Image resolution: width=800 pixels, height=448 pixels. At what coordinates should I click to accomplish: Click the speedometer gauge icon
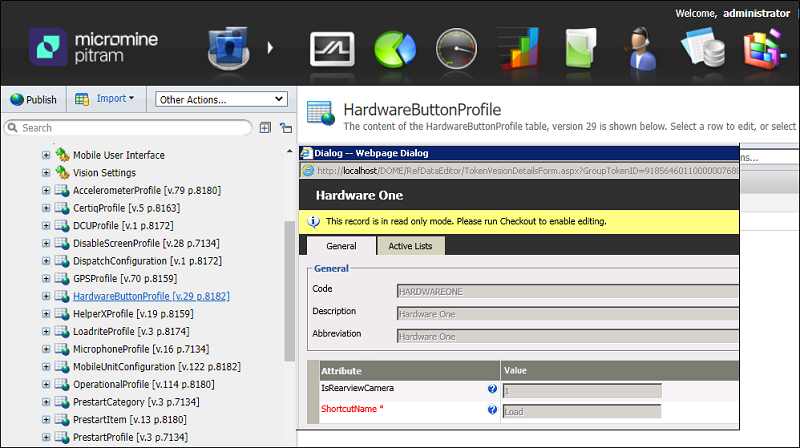tap(456, 48)
